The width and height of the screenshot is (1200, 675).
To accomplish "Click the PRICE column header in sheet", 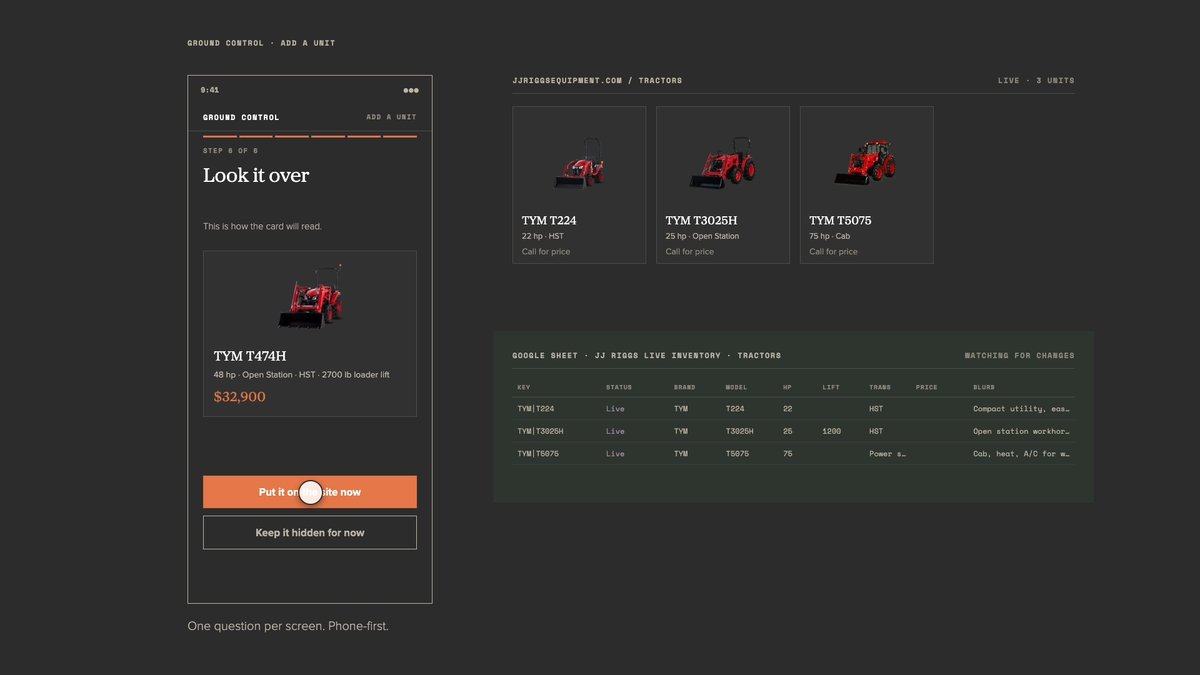I will (926, 387).
